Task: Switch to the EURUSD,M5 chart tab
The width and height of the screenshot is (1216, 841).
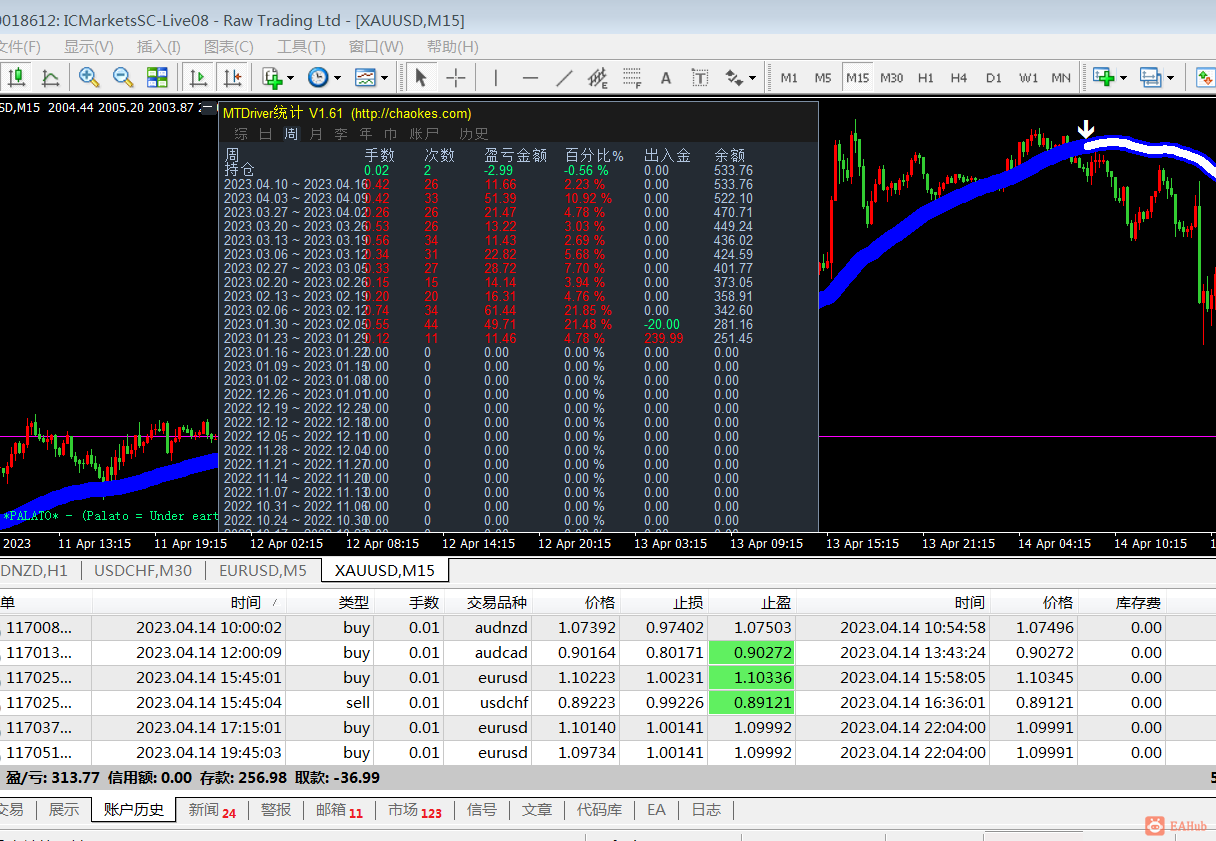Action: click(263, 570)
